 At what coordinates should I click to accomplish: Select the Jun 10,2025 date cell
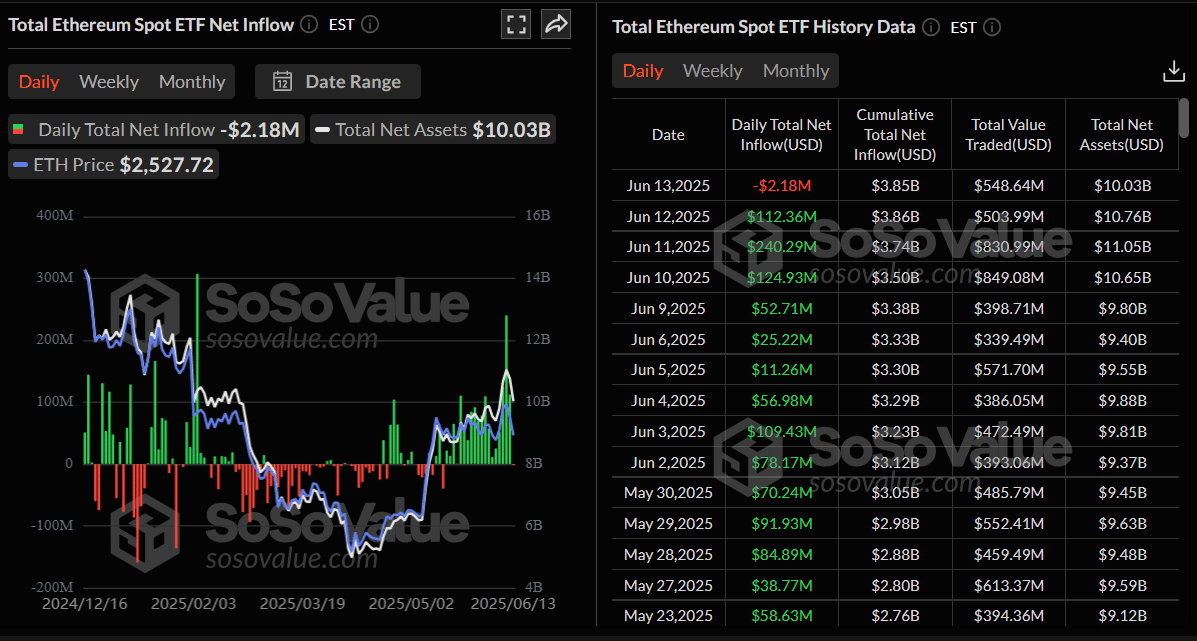(x=668, y=278)
